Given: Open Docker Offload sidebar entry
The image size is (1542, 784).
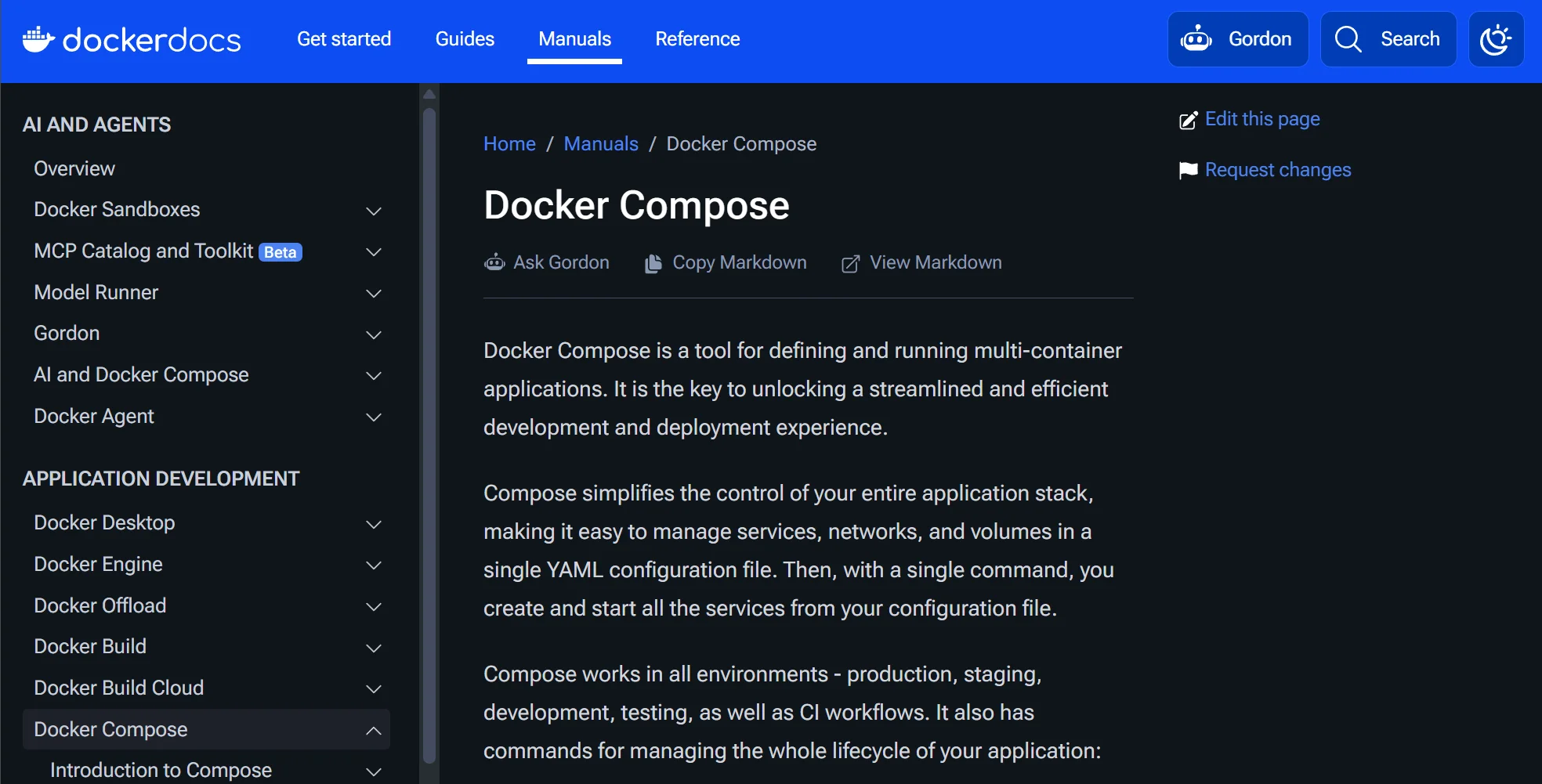Looking at the screenshot, I should 100,605.
